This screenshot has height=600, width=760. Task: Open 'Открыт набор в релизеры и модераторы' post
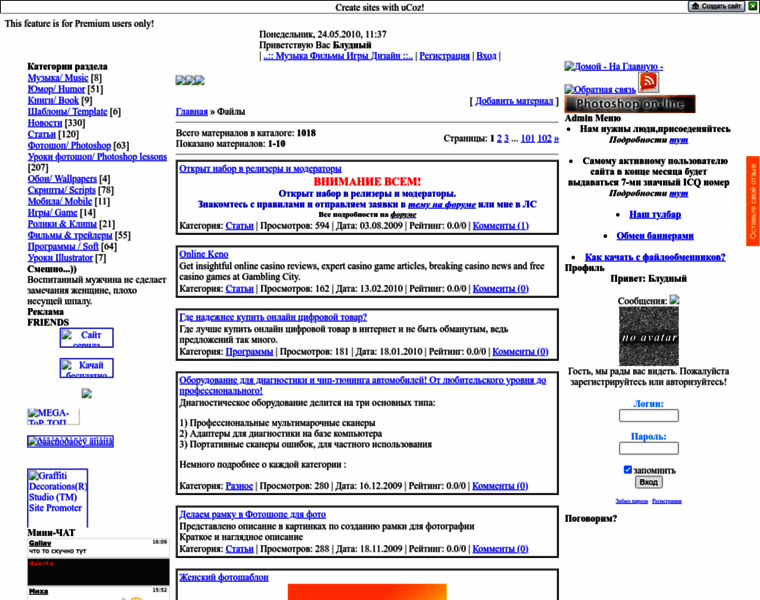[260, 169]
